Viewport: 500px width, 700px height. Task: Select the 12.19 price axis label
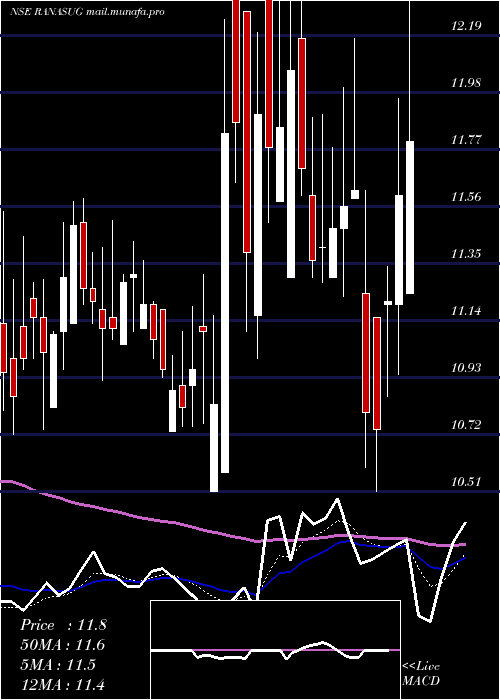click(x=466, y=26)
